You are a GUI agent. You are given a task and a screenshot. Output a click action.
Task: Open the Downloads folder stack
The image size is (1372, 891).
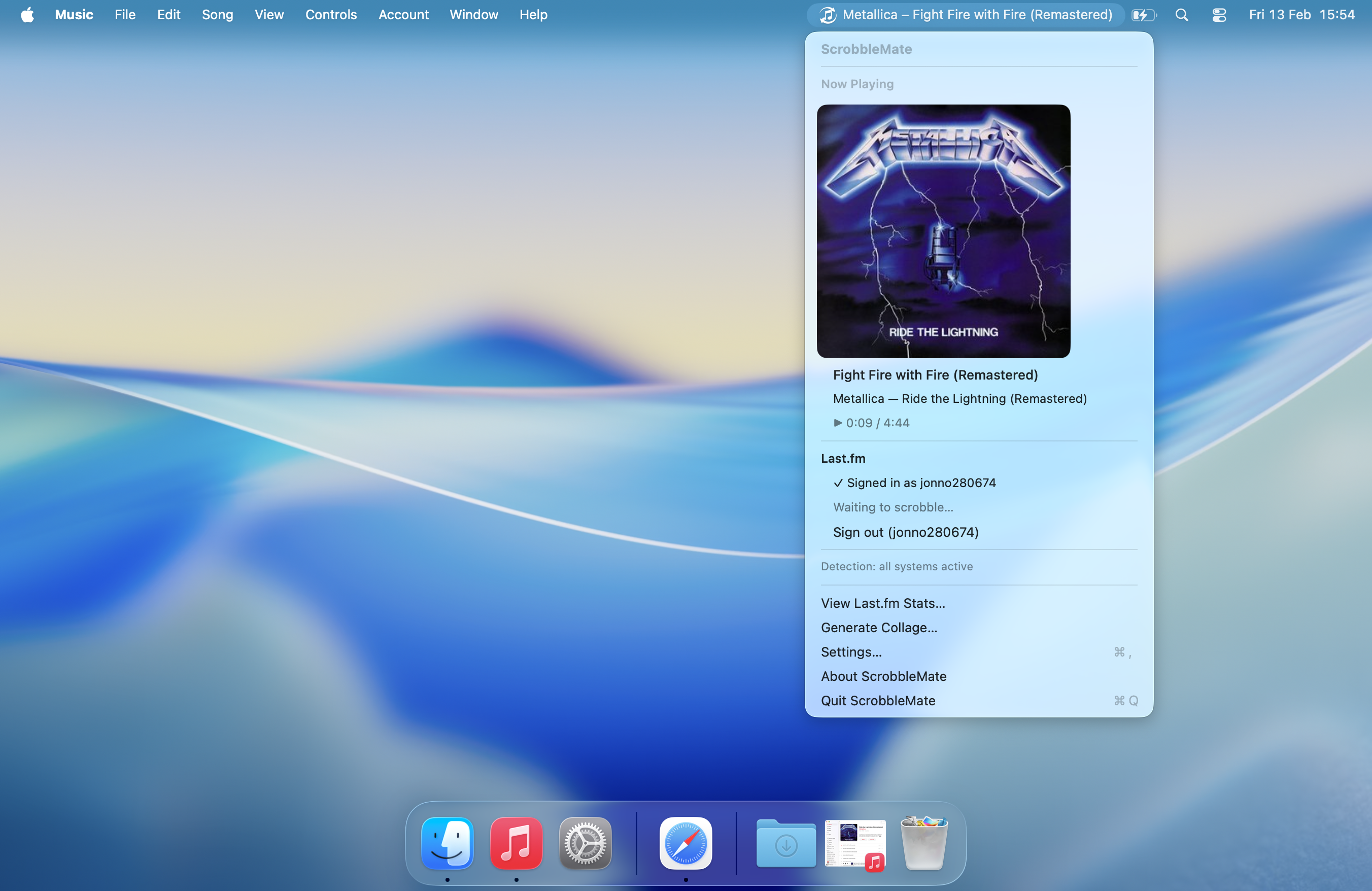coord(786,843)
